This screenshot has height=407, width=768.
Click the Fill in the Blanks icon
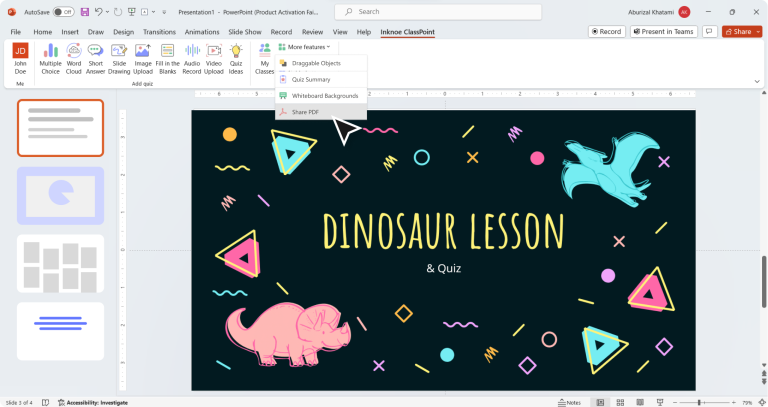pyautogui.click(x=167, y=59)
